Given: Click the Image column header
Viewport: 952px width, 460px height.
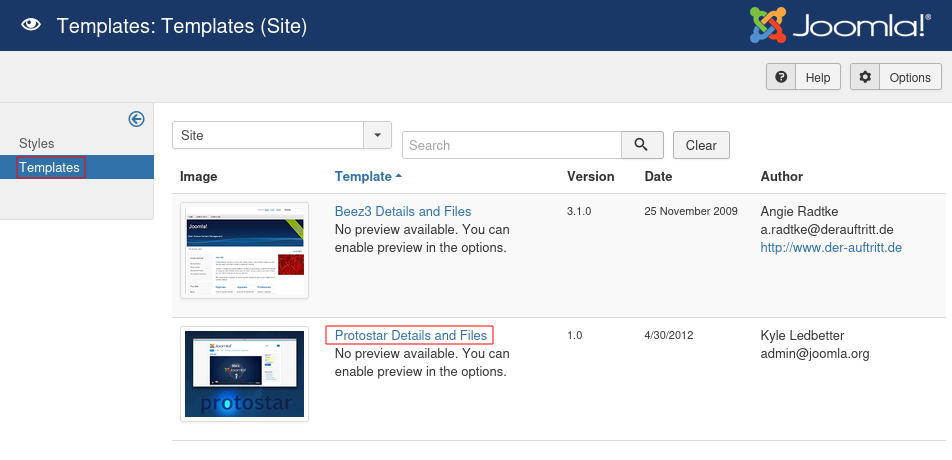Looking at the screenshot, I should pyautogui.click(x=199, y=177).
